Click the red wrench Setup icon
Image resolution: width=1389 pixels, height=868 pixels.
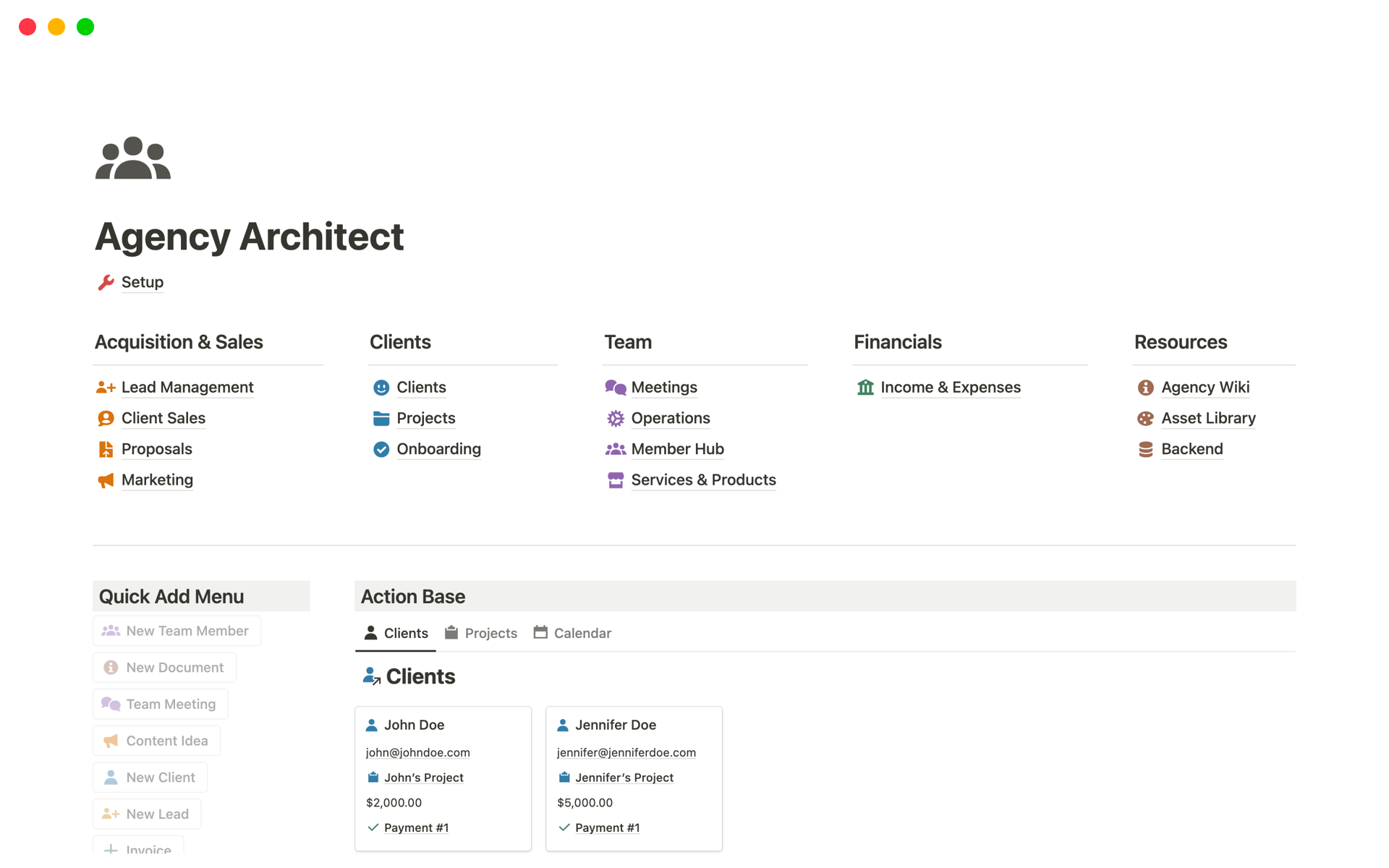pyautogui.click(x=106, y=282)
